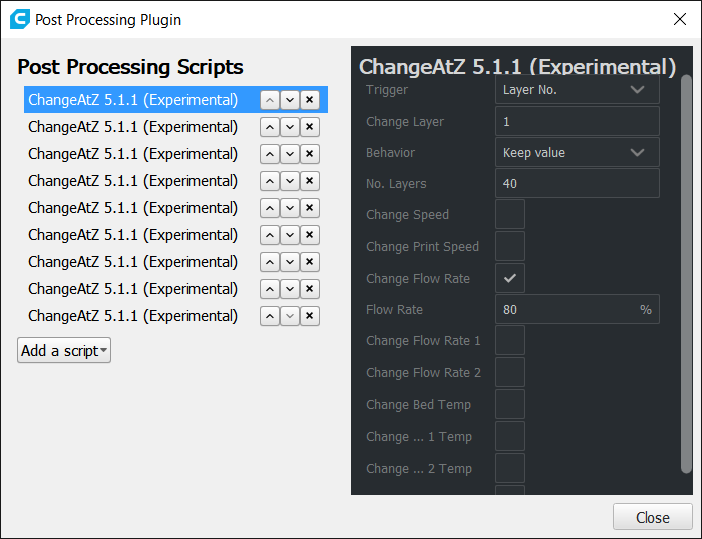Check the Change ... 1 Temp box

510,436
